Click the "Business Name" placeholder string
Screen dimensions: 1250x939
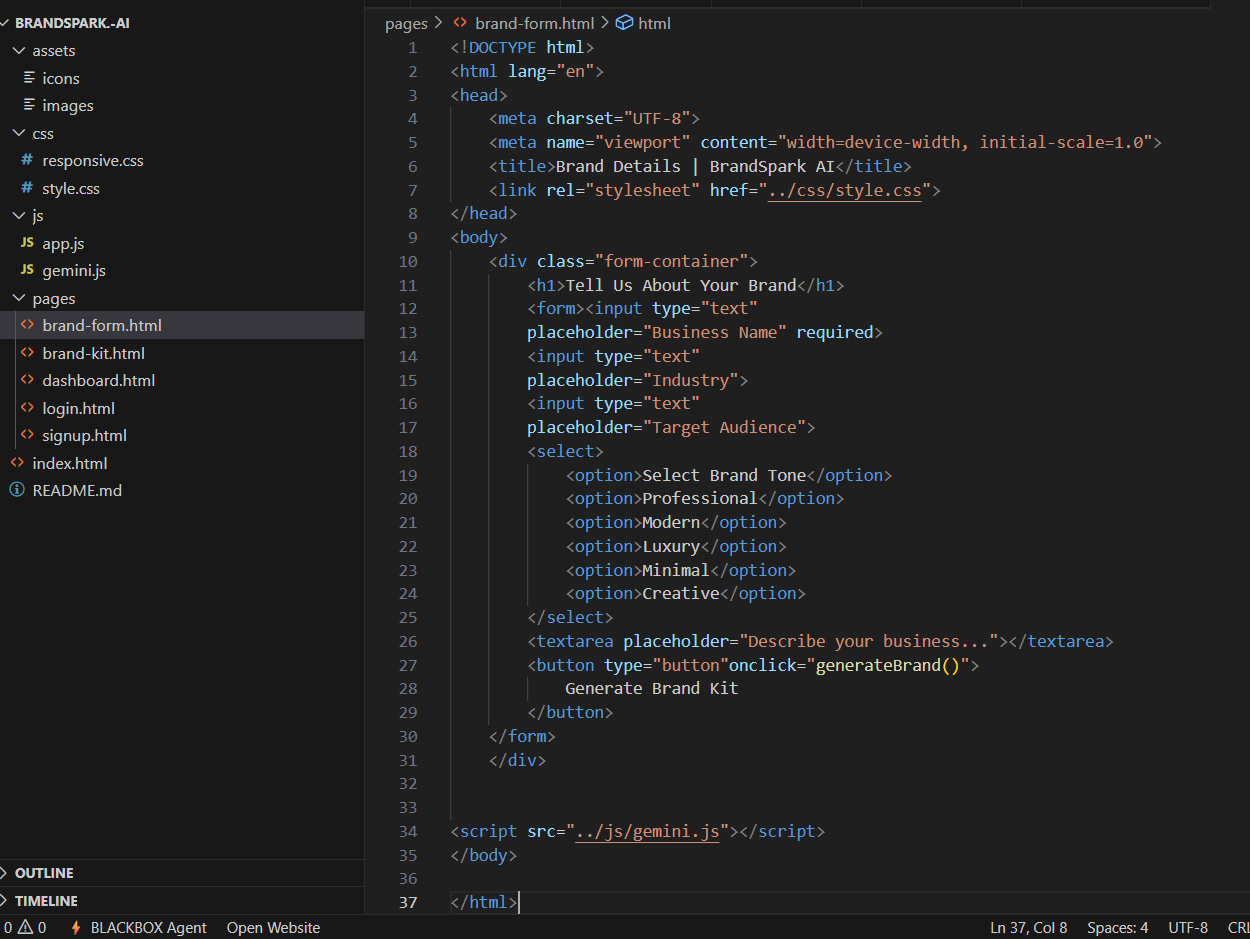click(715, 332)
